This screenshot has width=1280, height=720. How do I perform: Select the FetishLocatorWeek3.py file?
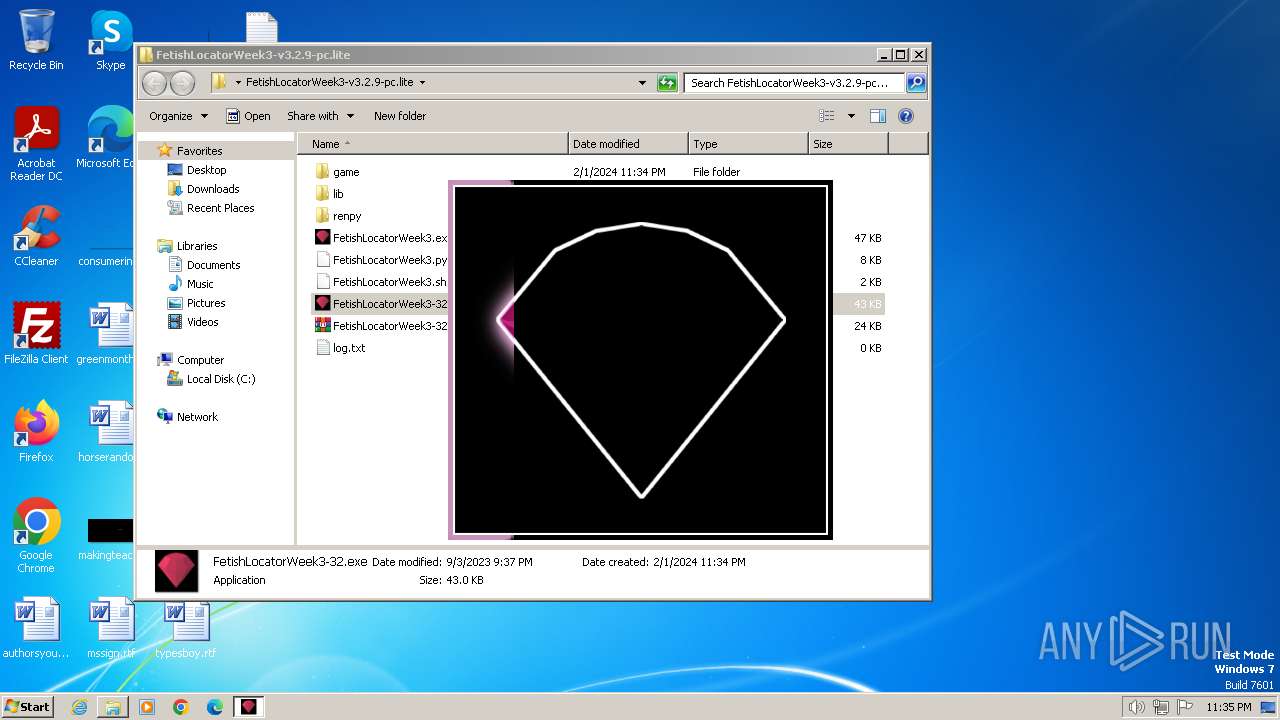(x=381, y=260)
